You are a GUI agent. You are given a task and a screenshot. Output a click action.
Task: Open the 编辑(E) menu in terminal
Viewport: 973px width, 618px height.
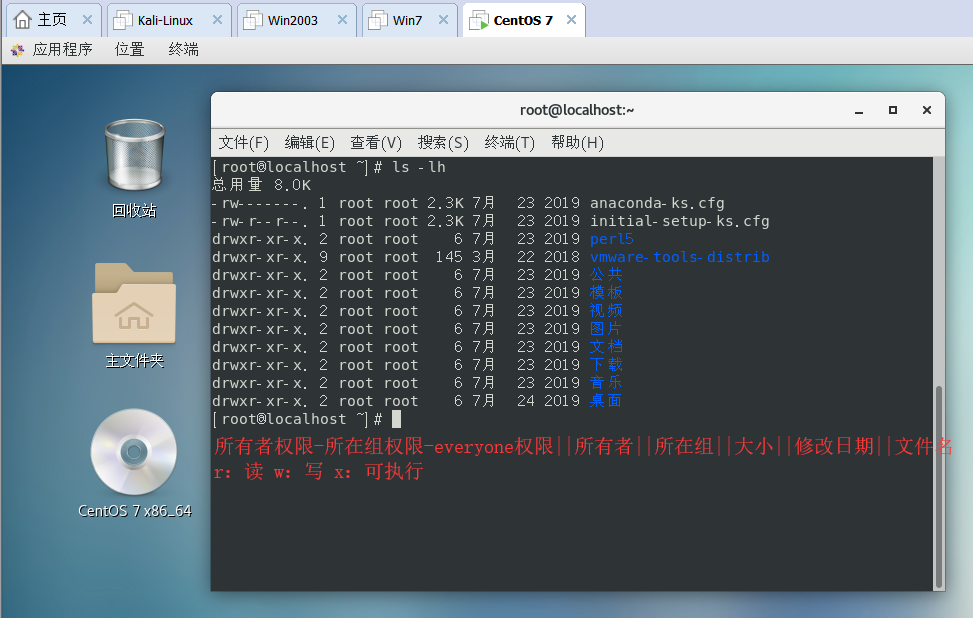pyautogui.click(x=310, y=143)
